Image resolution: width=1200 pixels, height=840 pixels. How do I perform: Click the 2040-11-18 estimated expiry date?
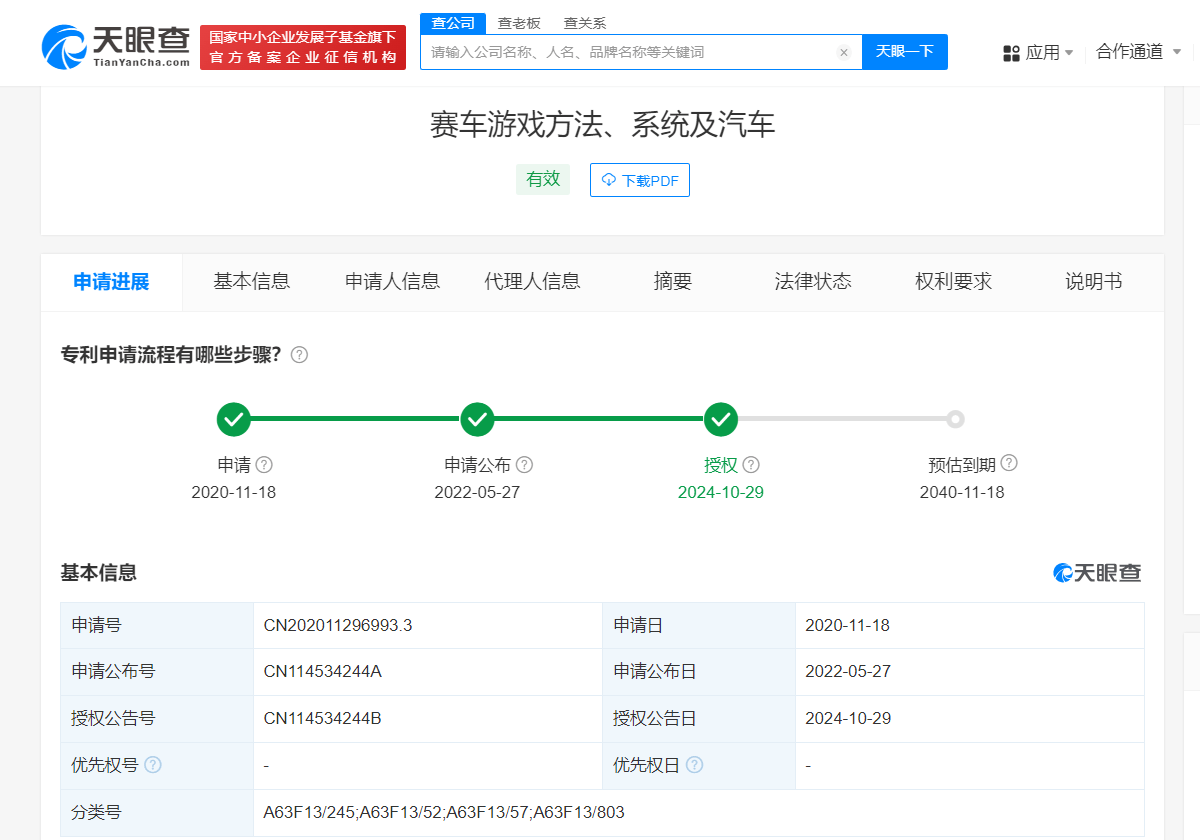[x=962, y=493]
